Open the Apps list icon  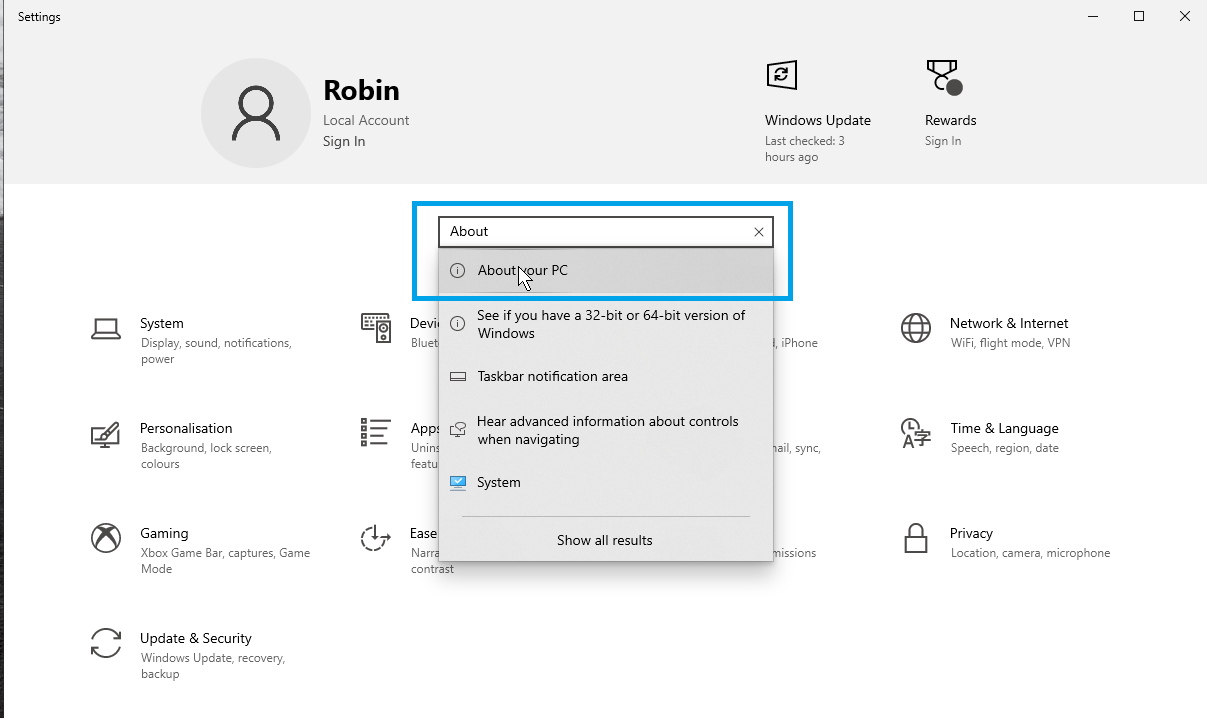click(376, 433)
